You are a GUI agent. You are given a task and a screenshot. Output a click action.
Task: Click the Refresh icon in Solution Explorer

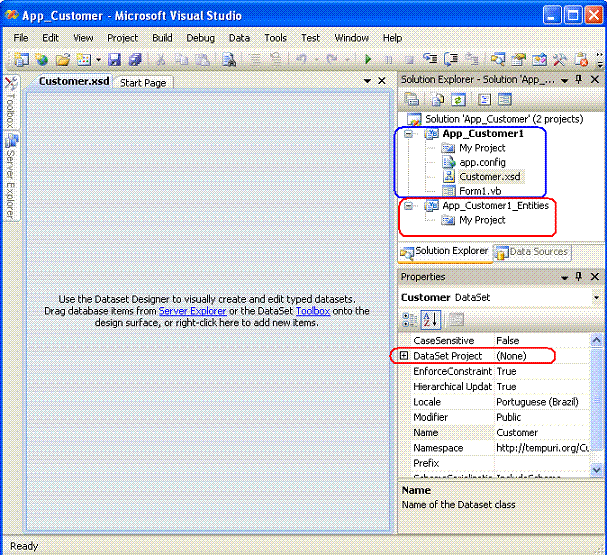(458, 99)
